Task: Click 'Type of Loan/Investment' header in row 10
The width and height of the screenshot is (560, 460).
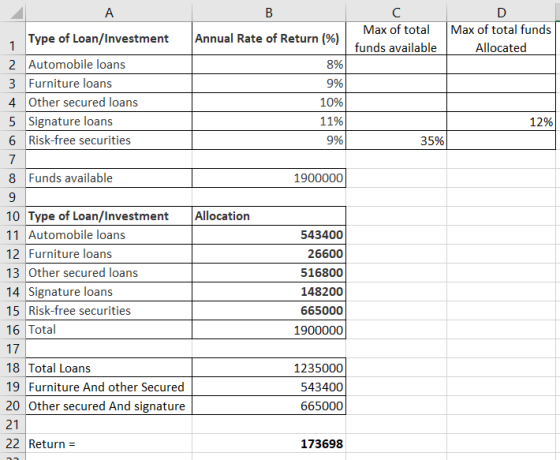Action: point(109,216)
